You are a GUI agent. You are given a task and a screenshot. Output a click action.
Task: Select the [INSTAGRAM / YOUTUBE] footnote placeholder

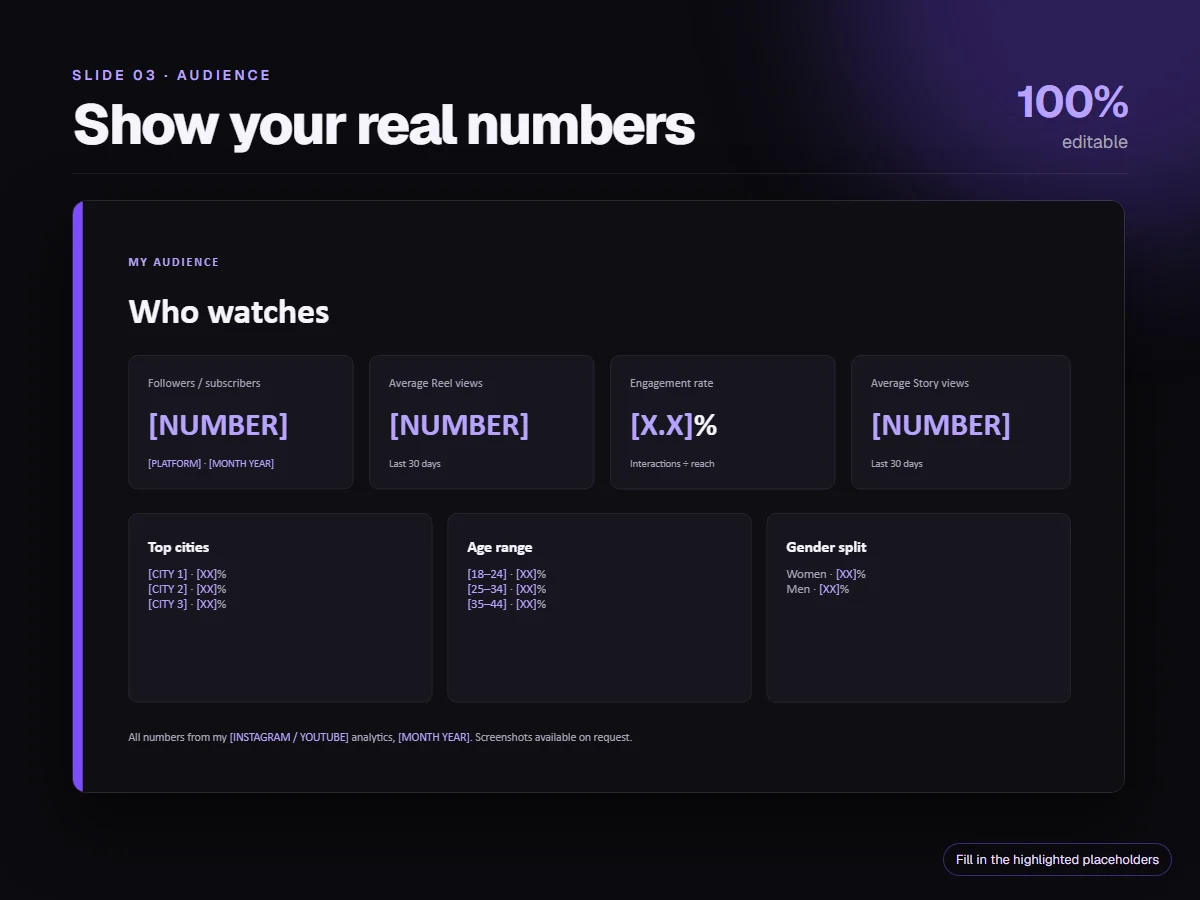pyautogui.click(x=289, y=738)
